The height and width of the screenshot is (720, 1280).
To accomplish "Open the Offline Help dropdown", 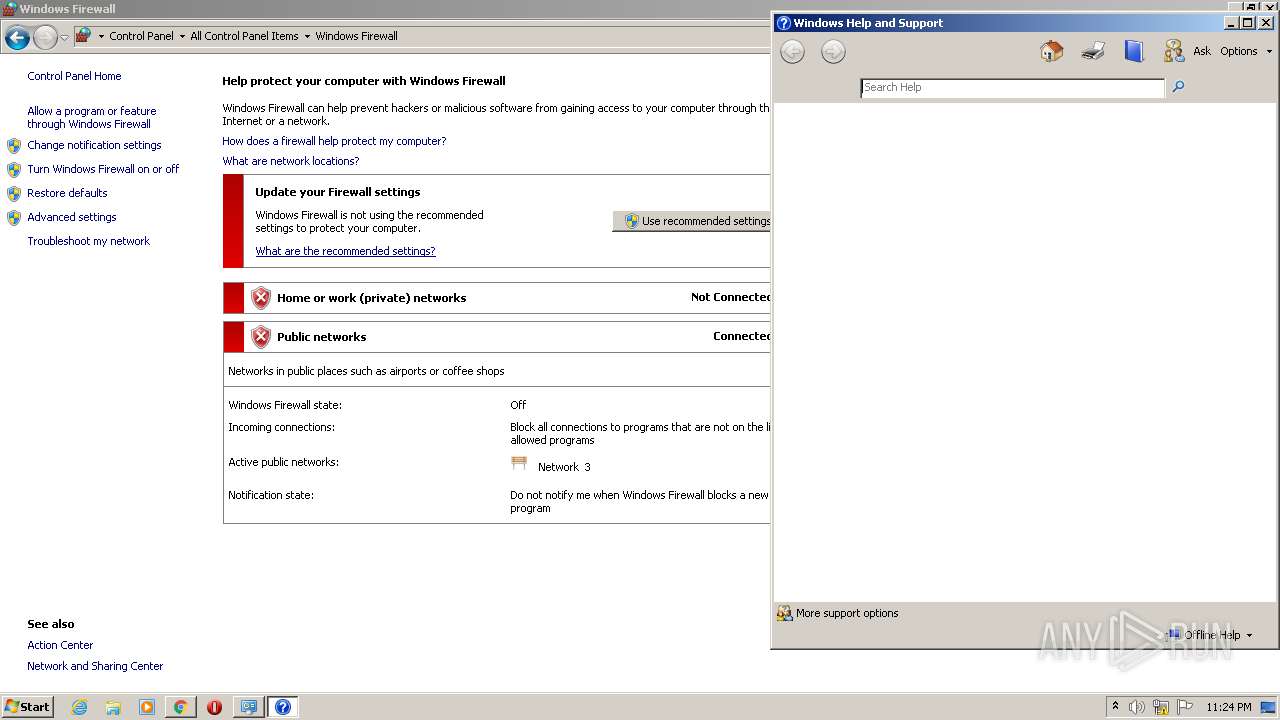I will coord(1209,635).
